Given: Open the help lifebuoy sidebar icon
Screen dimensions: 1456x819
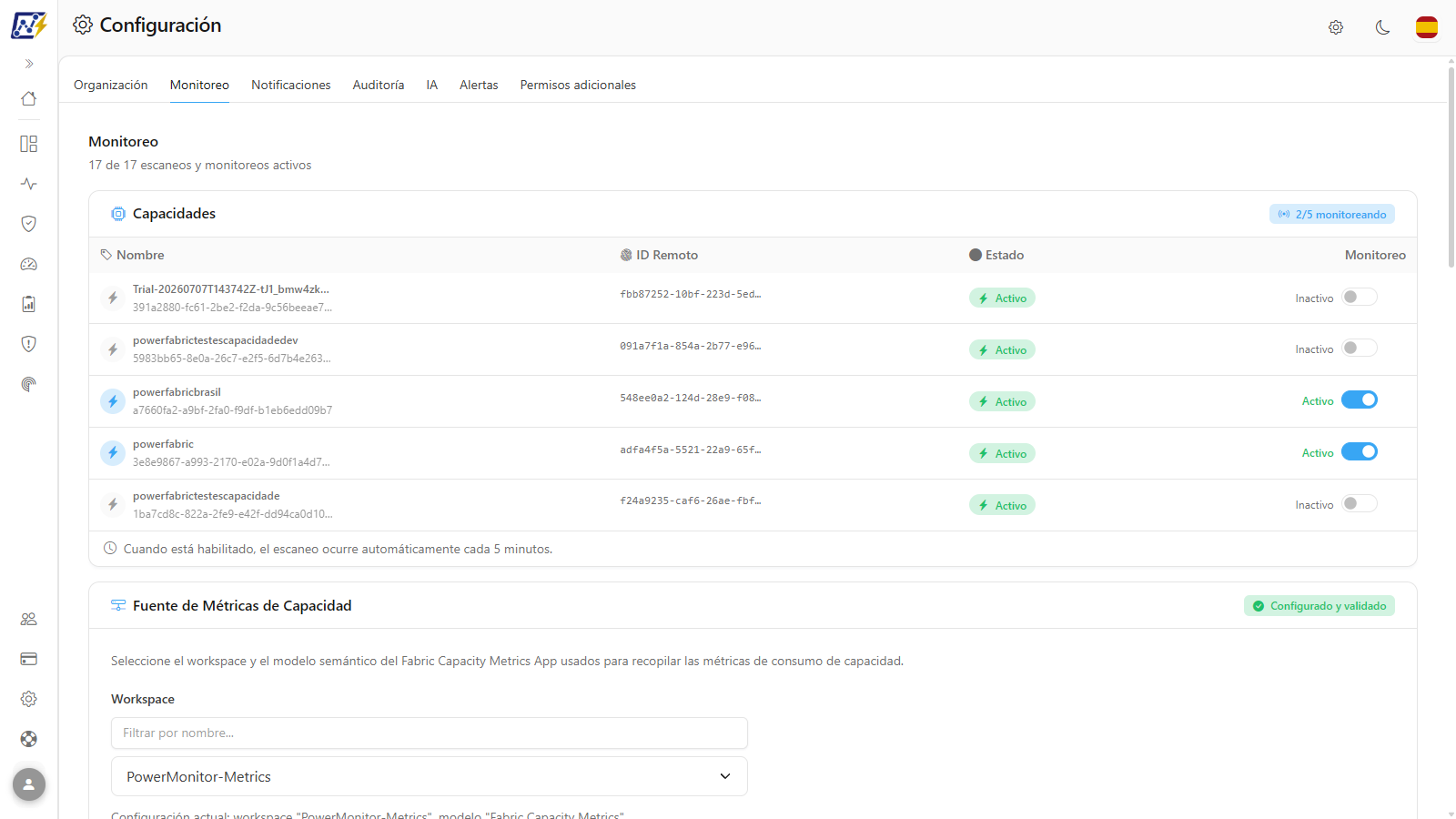Looking at the screenshot, I should (29, 739).
